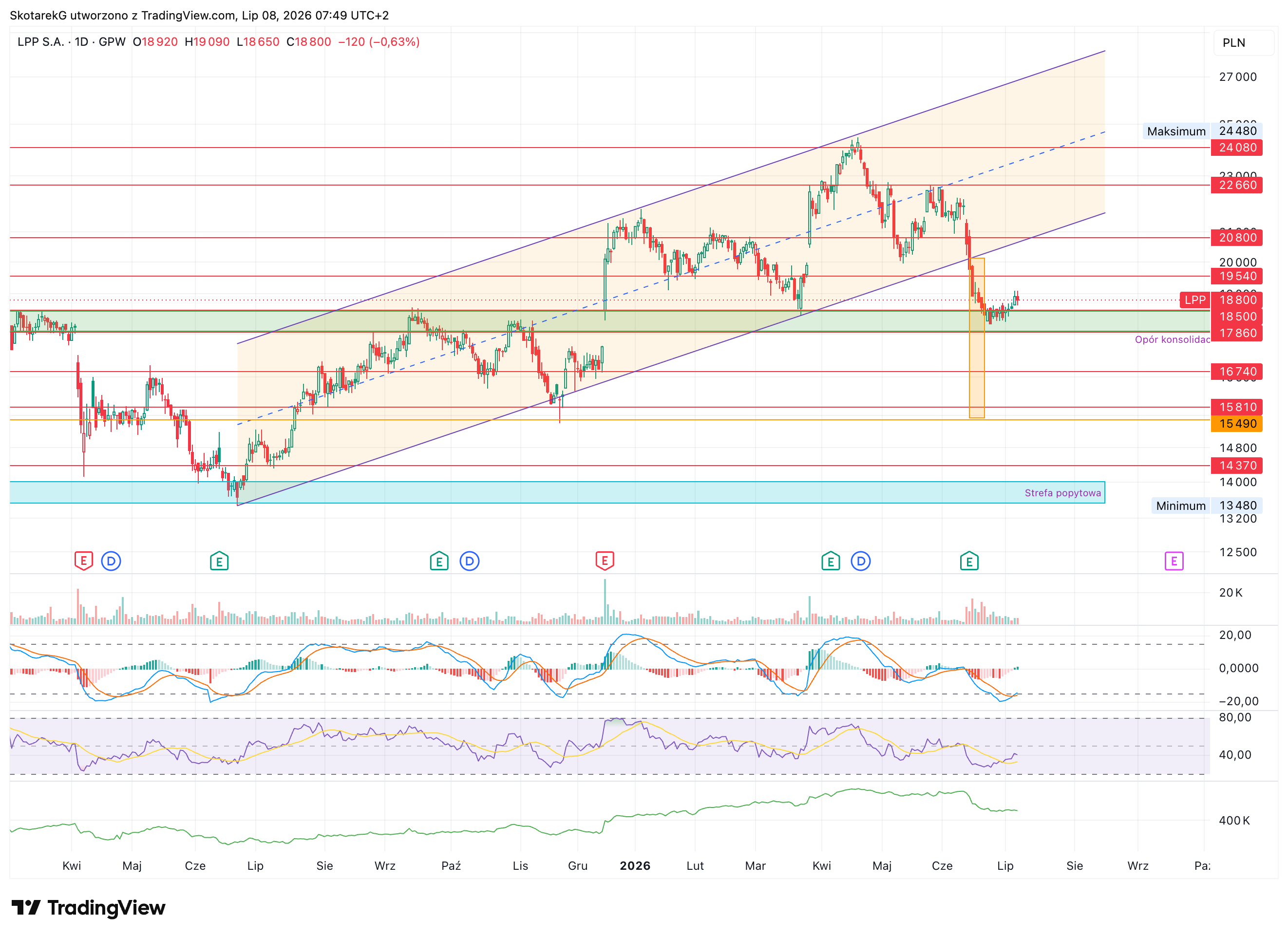
Task: Click the Maksimum label
Action: pyautogui.click(x=1176, y=131)
